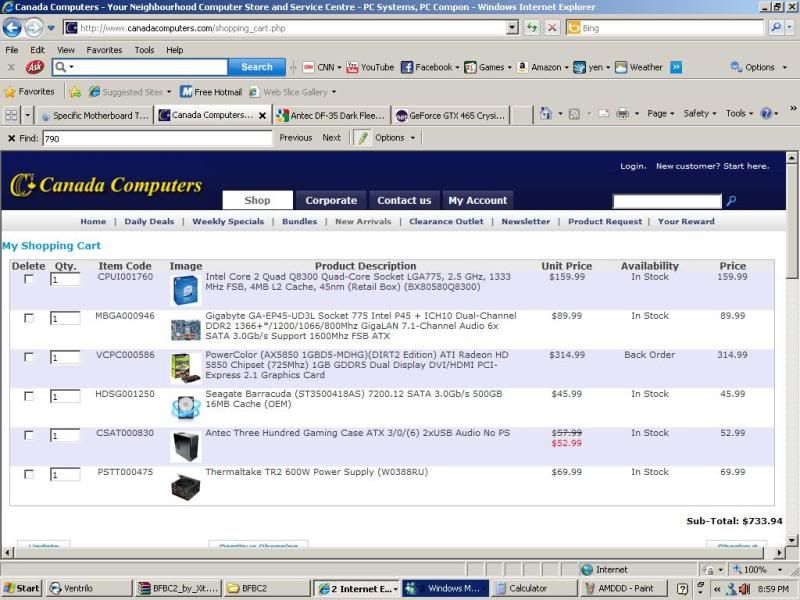Image resolution: width=800 pixels, height=600 pixels.
Task: Open Quick Tabs grid icon
Action: (11, 115)
